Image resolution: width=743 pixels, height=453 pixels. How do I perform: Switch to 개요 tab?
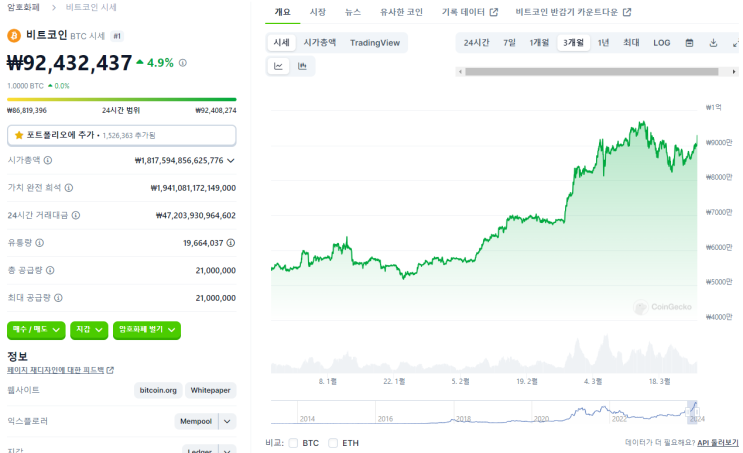click(282, 12)
